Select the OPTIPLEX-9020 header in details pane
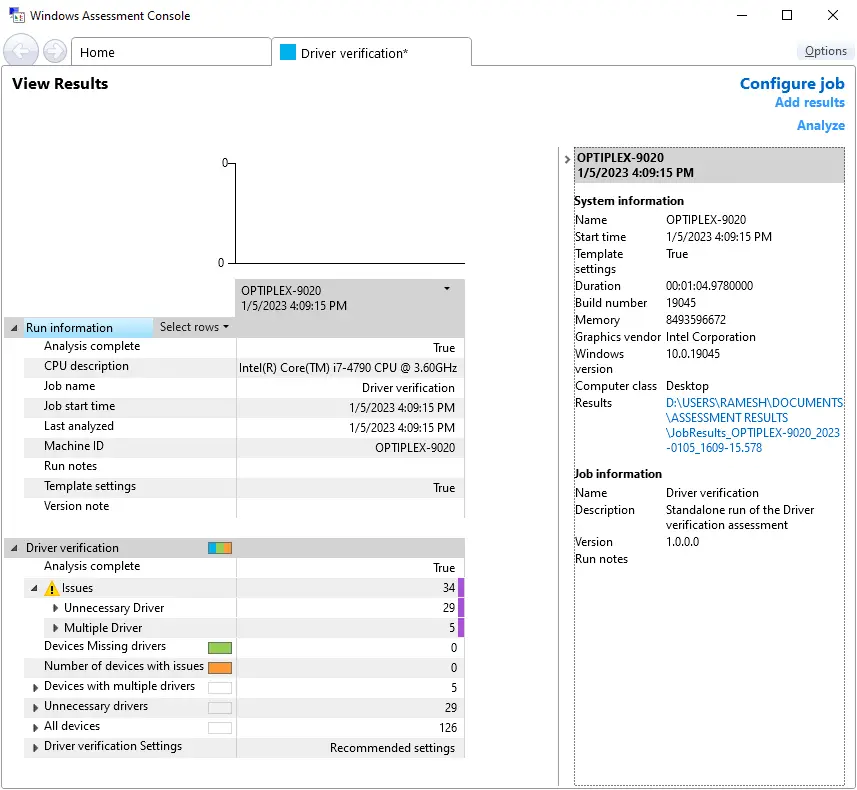 click(709, 165)
